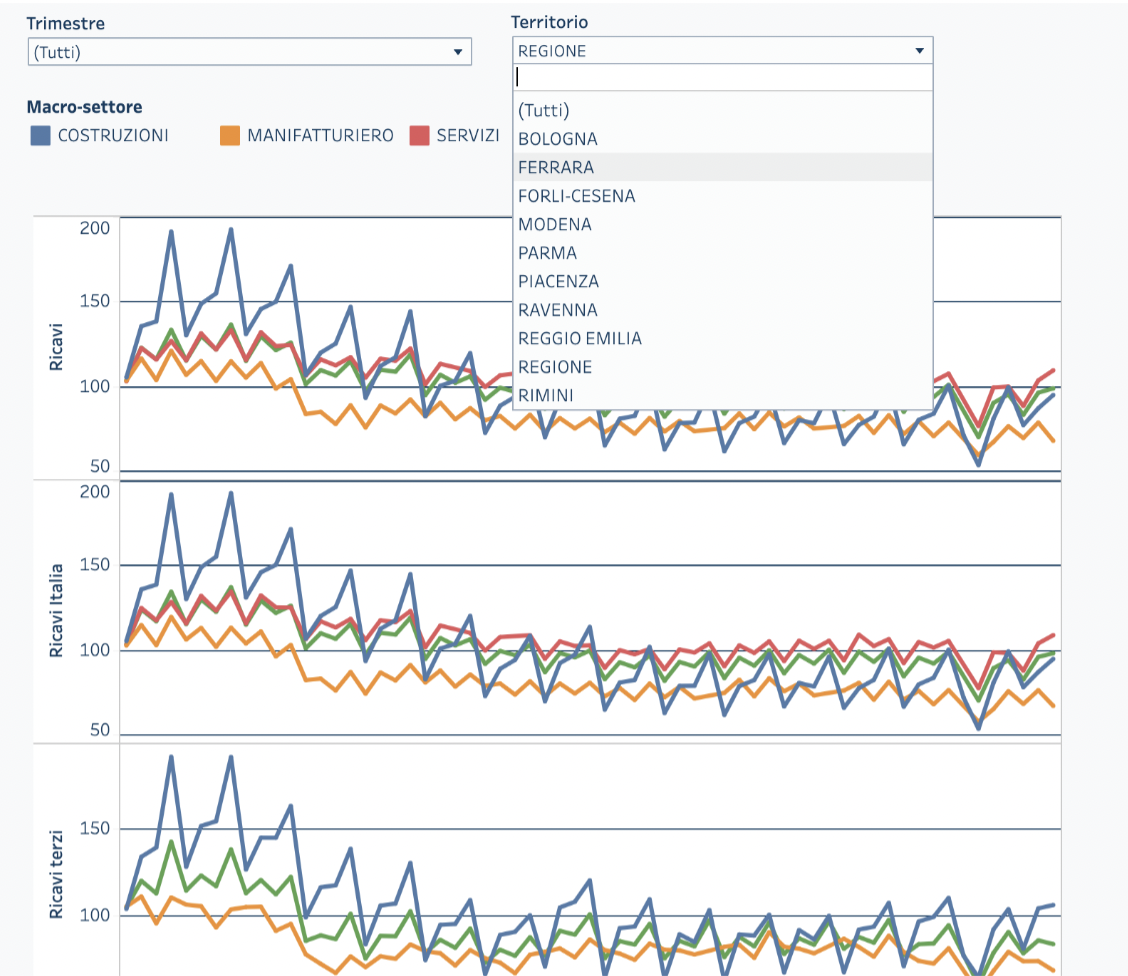
Task: Open the Trimestre dropdown
Action: pos(250,52)
